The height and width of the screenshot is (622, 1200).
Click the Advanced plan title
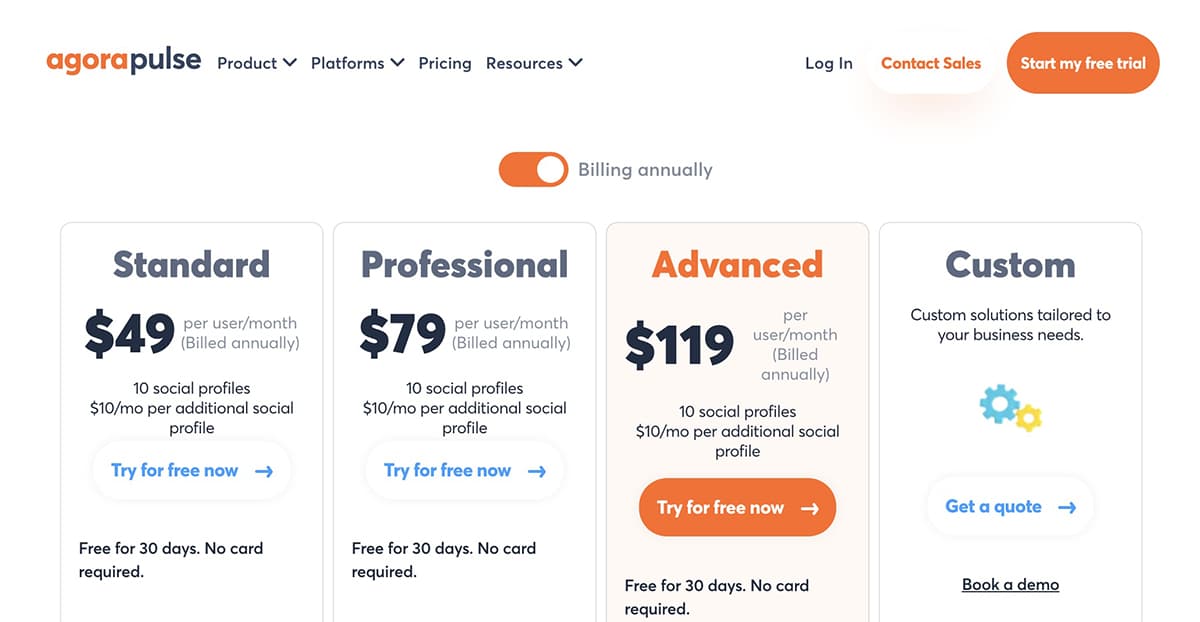[737, 264]
